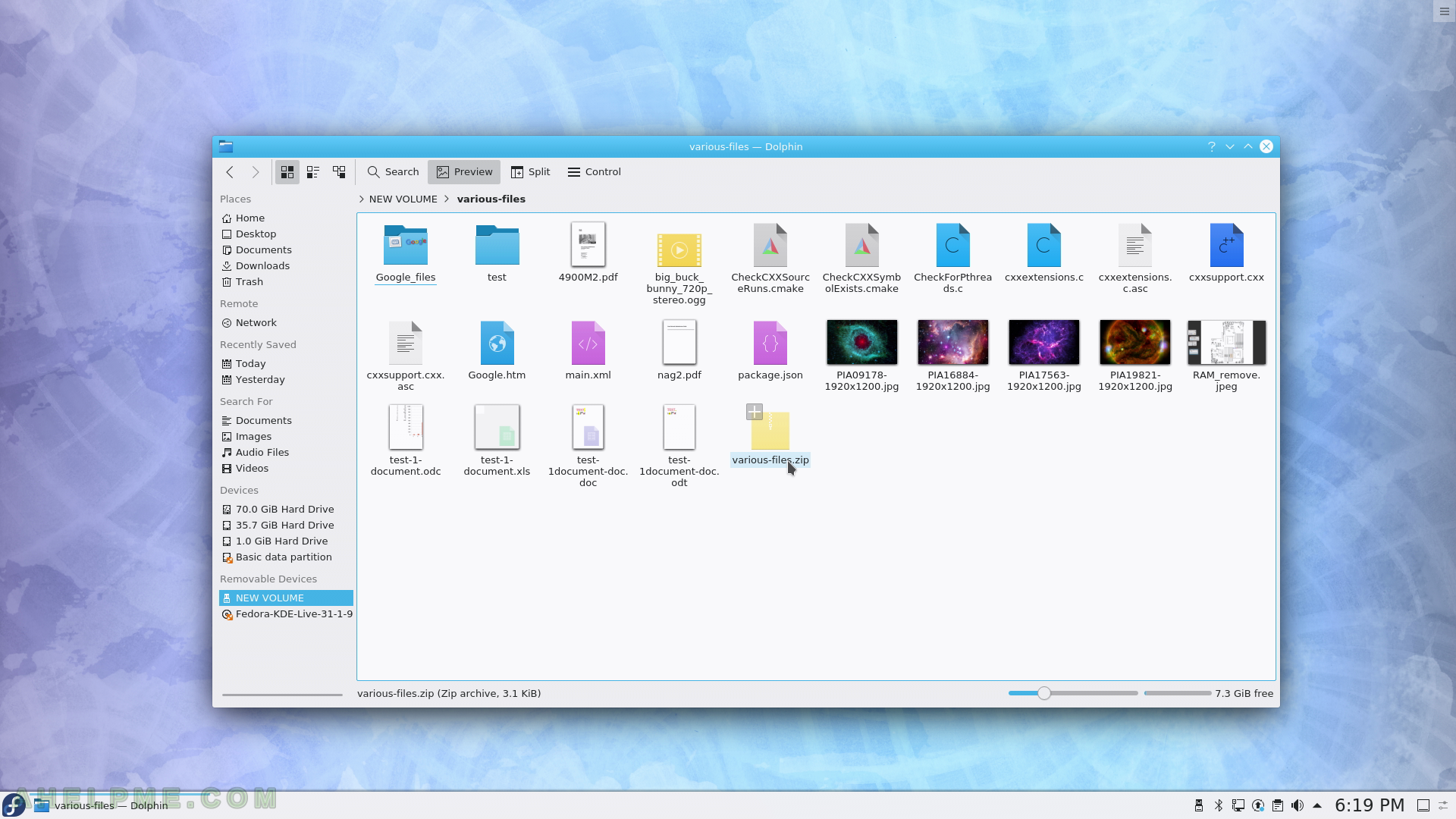Select cxxsupport.cxx.asc file icon
This screenshot has height=819, width=1456.
point(406,343)
